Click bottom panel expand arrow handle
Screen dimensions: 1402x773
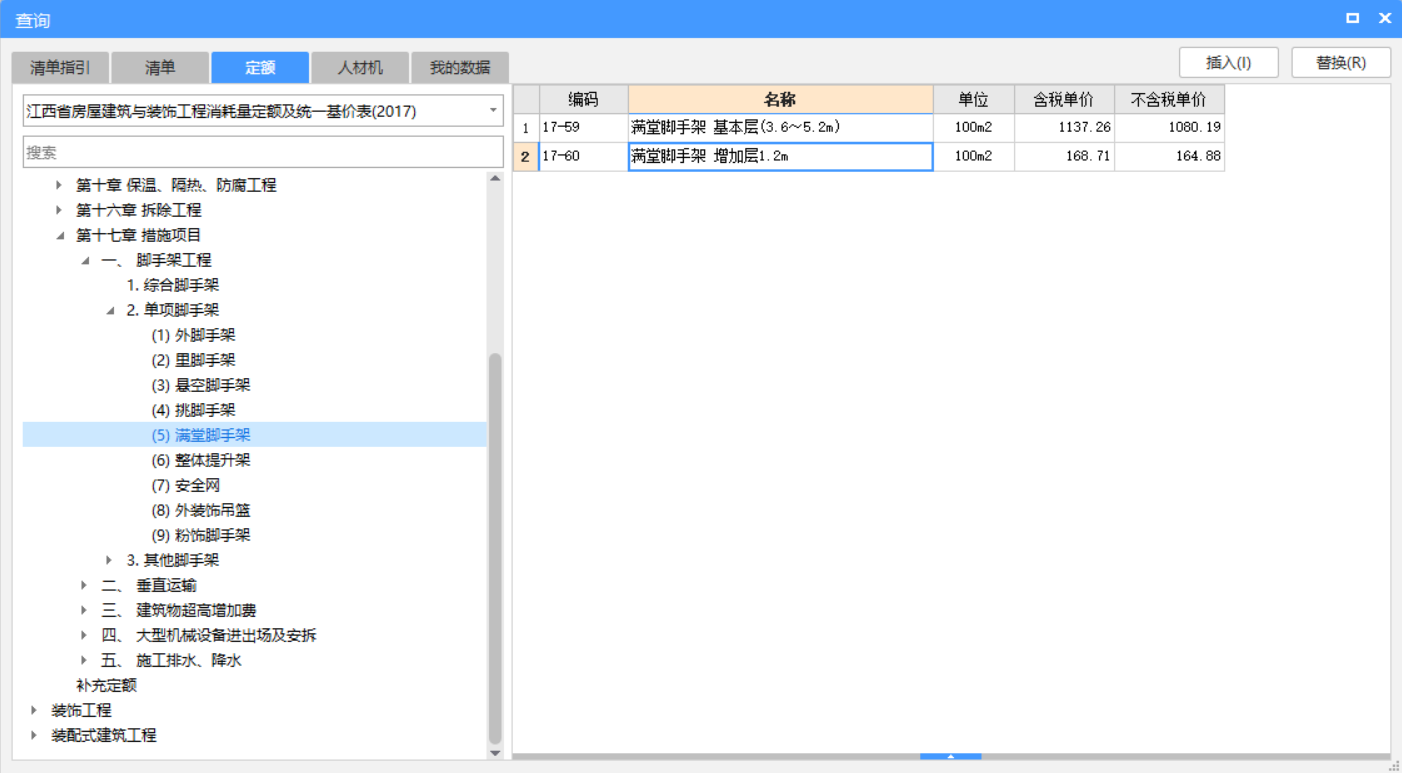[950, 757]
